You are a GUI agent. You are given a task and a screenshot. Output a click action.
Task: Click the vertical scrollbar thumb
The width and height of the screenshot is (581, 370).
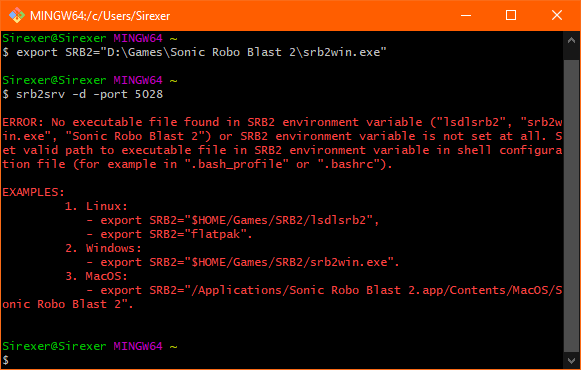point(571,205)
